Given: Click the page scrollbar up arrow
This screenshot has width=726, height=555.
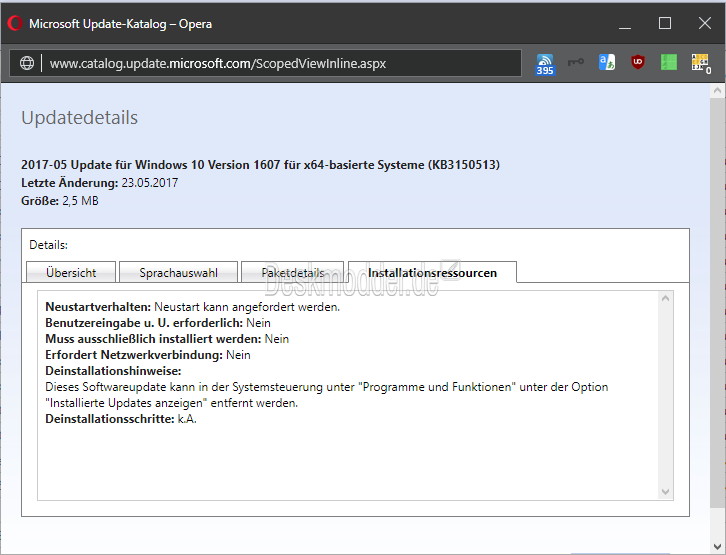Looking at the screenshot, I should pyautogui.click(x=717, y=91).
